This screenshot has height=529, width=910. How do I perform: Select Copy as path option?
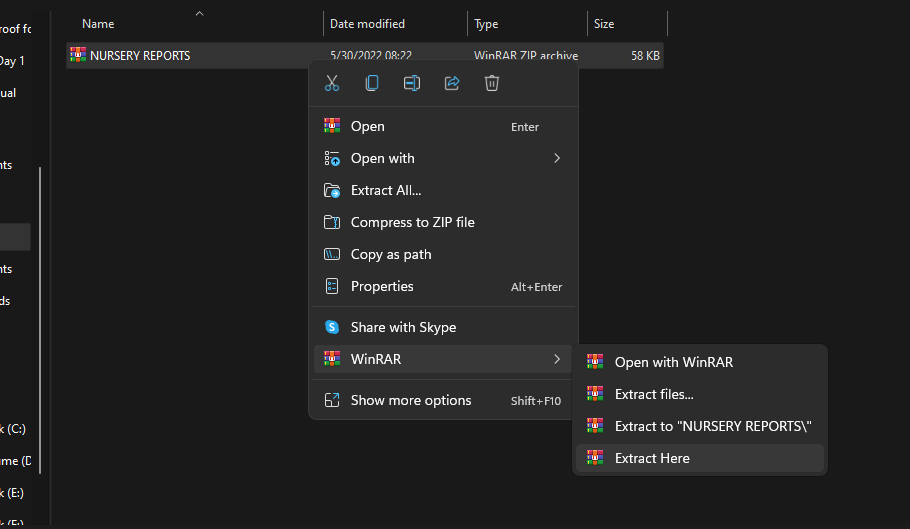click(391, 254)
